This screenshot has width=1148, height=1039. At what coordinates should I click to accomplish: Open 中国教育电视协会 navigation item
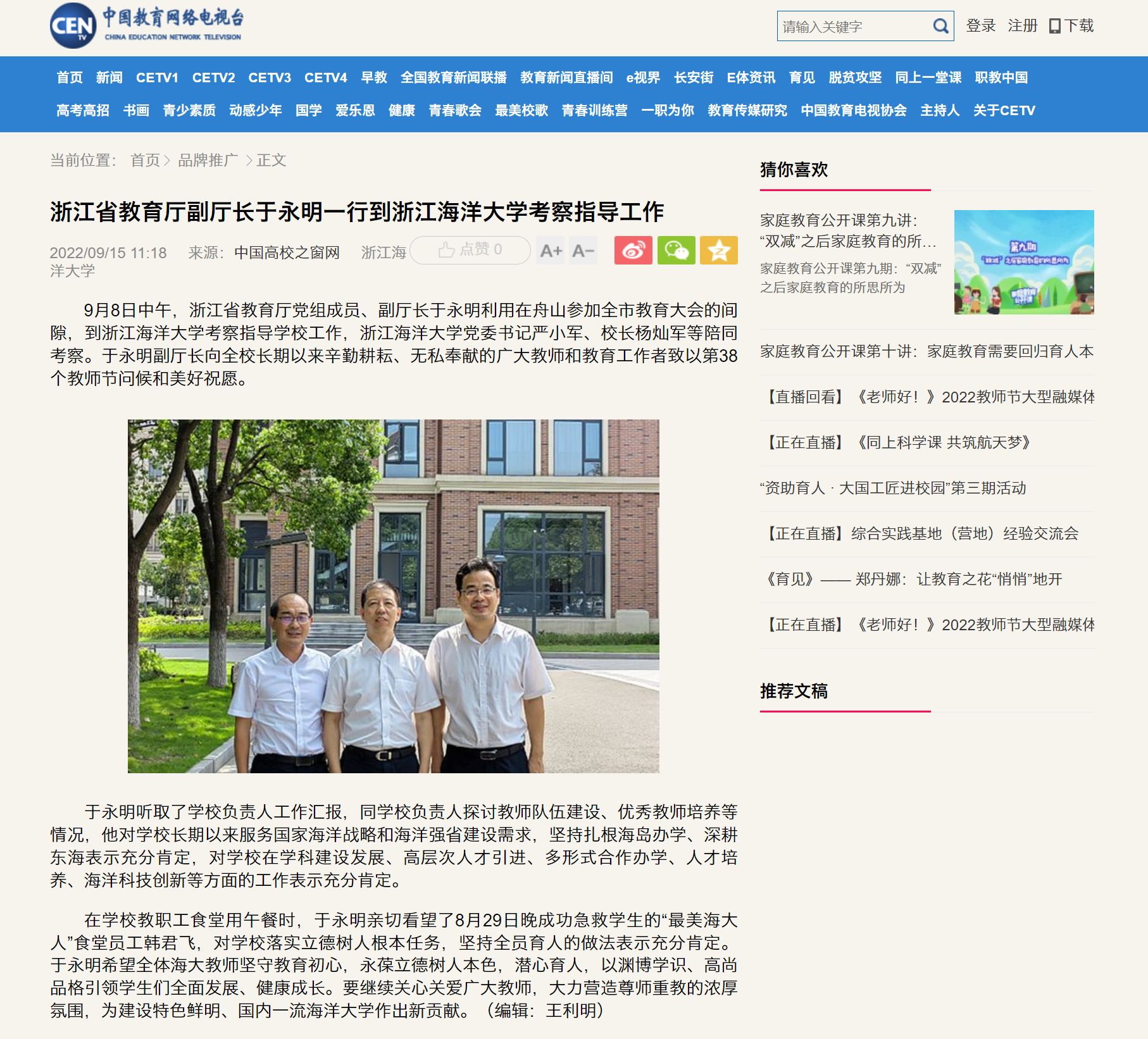(854, 110)
